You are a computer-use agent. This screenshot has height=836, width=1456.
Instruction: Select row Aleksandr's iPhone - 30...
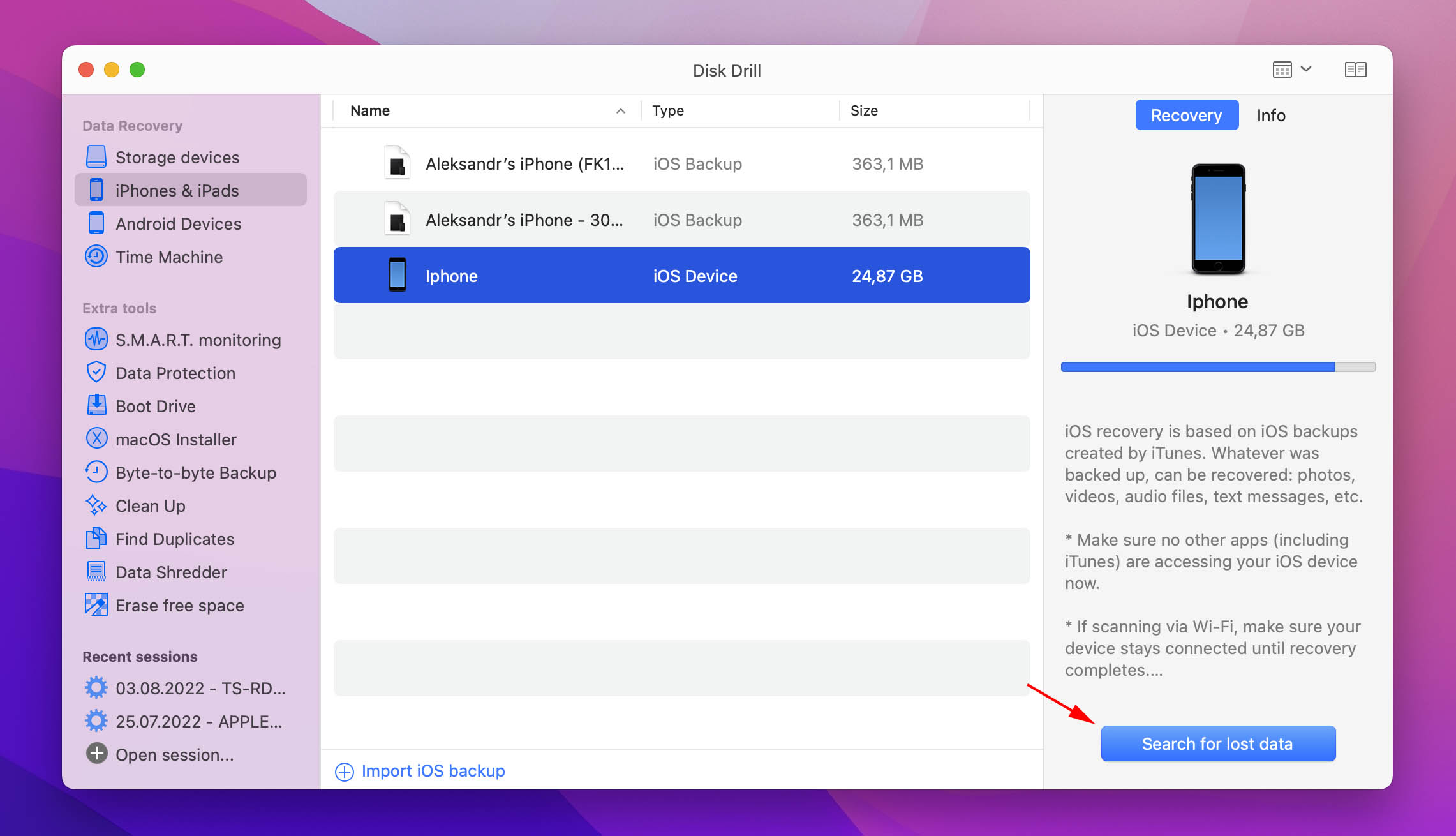[681, 219]
